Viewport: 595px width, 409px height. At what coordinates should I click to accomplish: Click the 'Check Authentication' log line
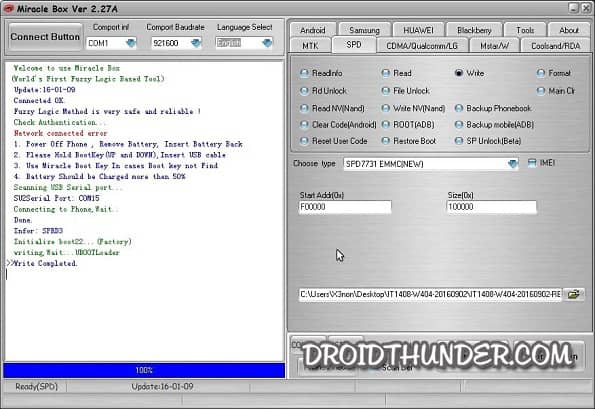59,122
